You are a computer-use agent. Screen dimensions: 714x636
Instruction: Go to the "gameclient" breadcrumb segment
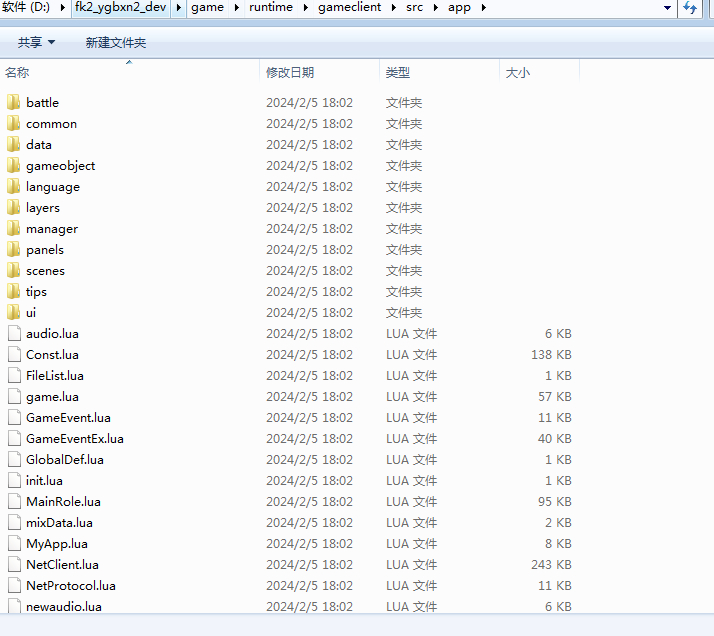pyautogui.click(x=355, y=8)
